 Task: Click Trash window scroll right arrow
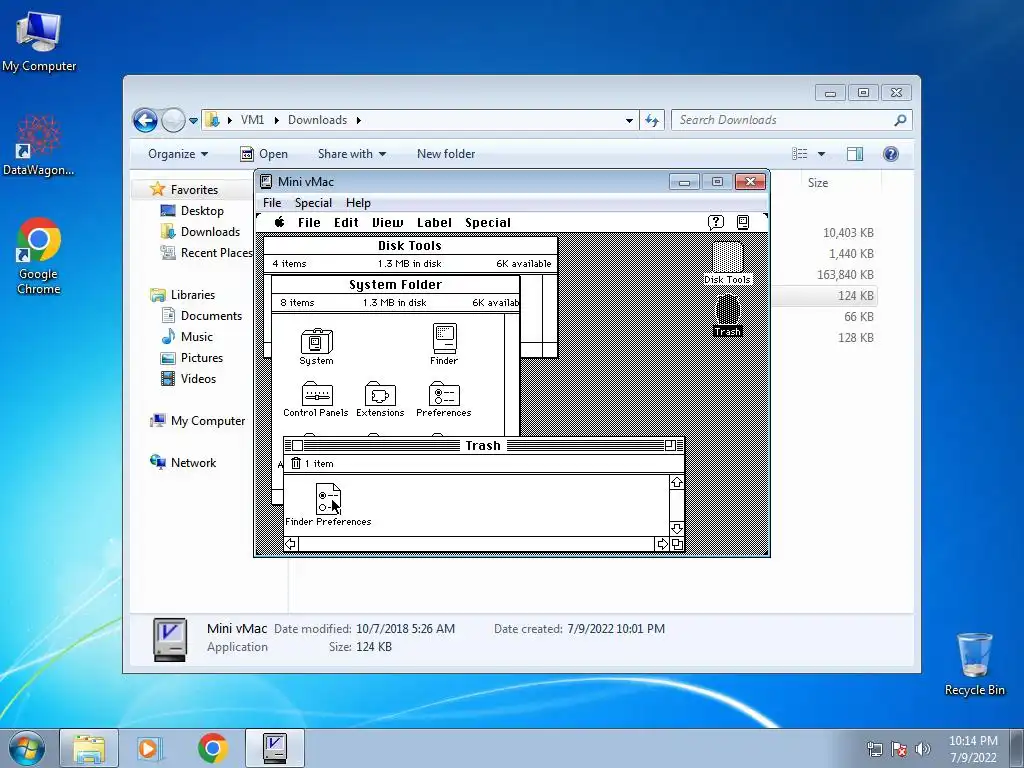662,544
